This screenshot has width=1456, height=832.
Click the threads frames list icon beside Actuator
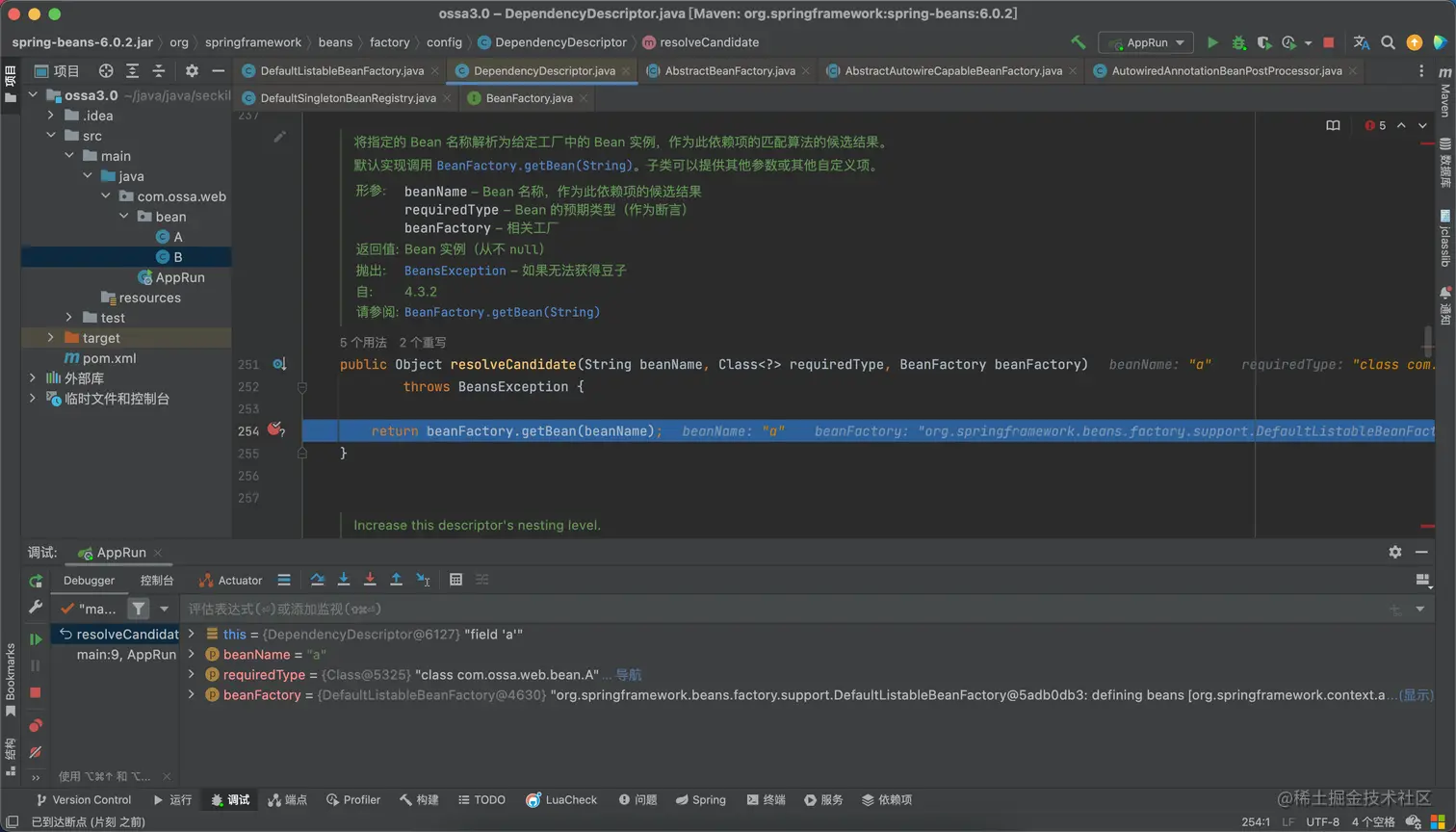(284, 580)
